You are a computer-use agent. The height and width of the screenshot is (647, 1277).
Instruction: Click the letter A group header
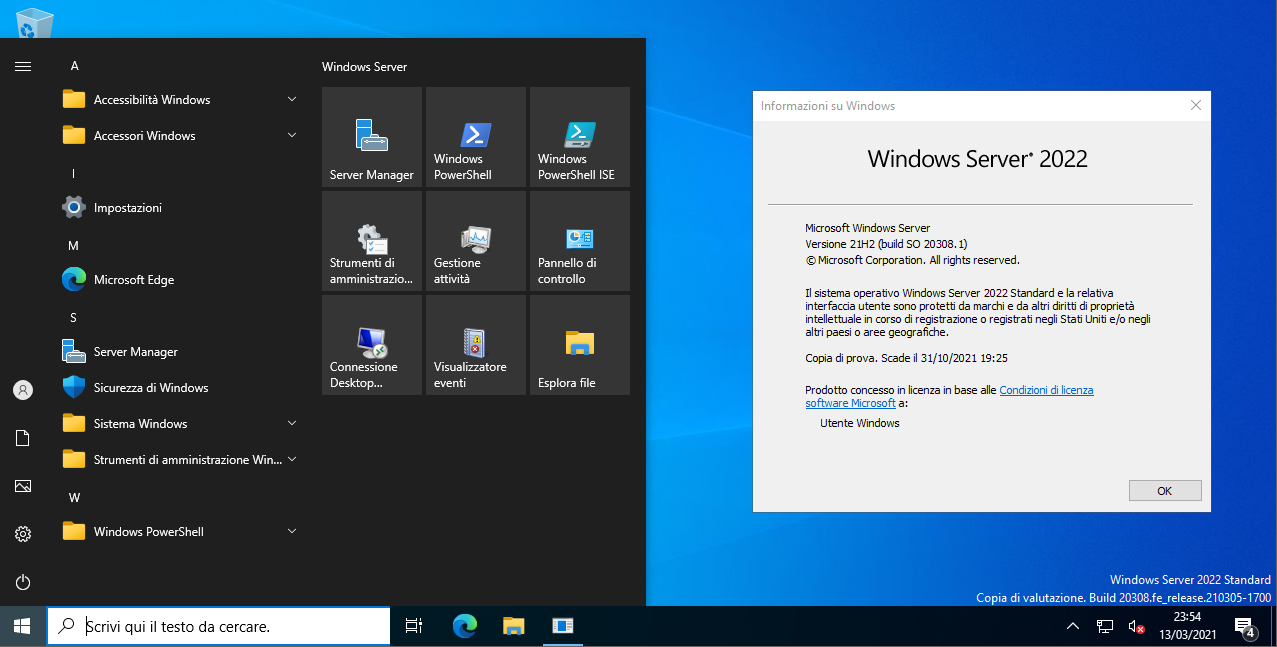[74, 66]
